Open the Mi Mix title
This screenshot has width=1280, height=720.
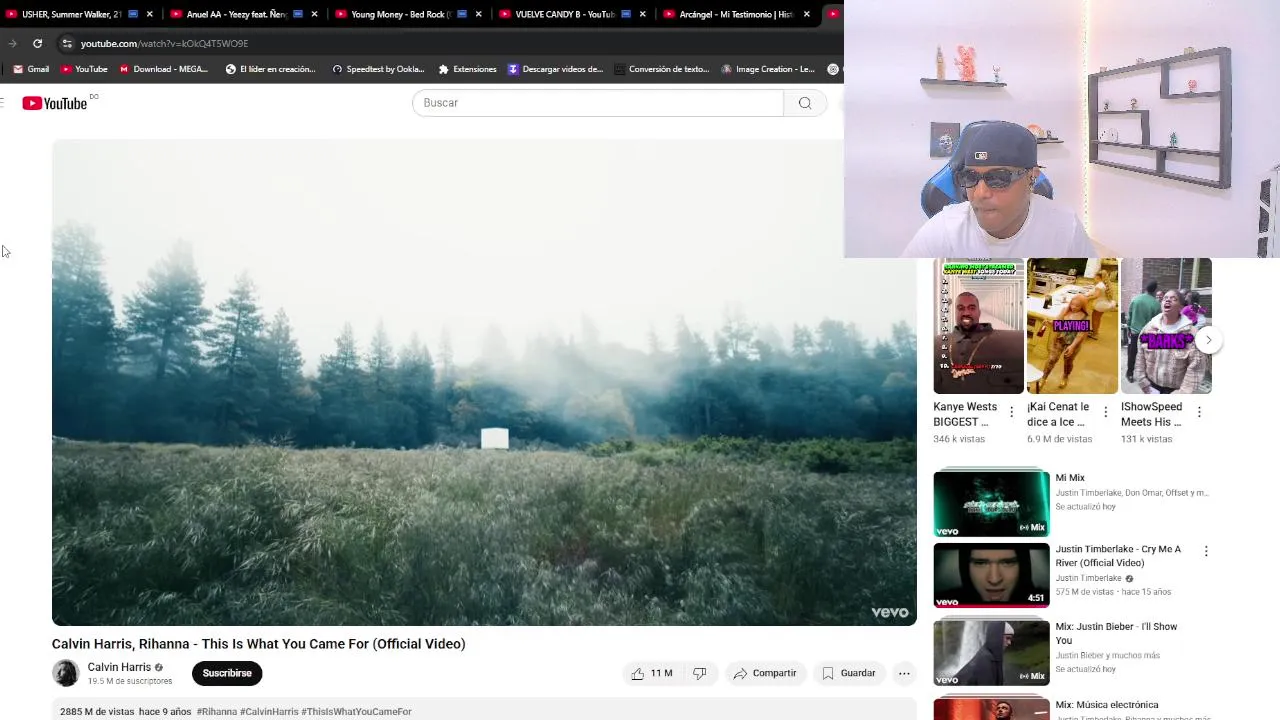1070,478
